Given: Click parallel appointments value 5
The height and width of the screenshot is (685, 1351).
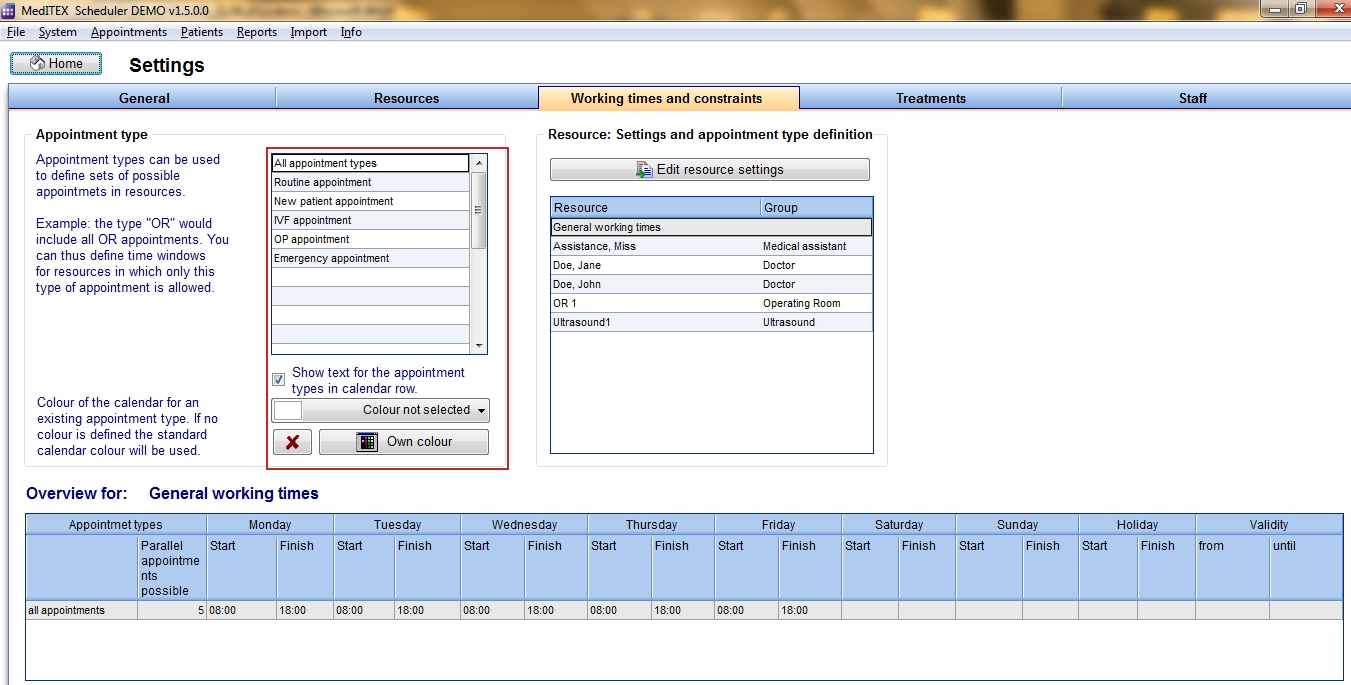Looking at the screenshot, I should coord(172,610).
